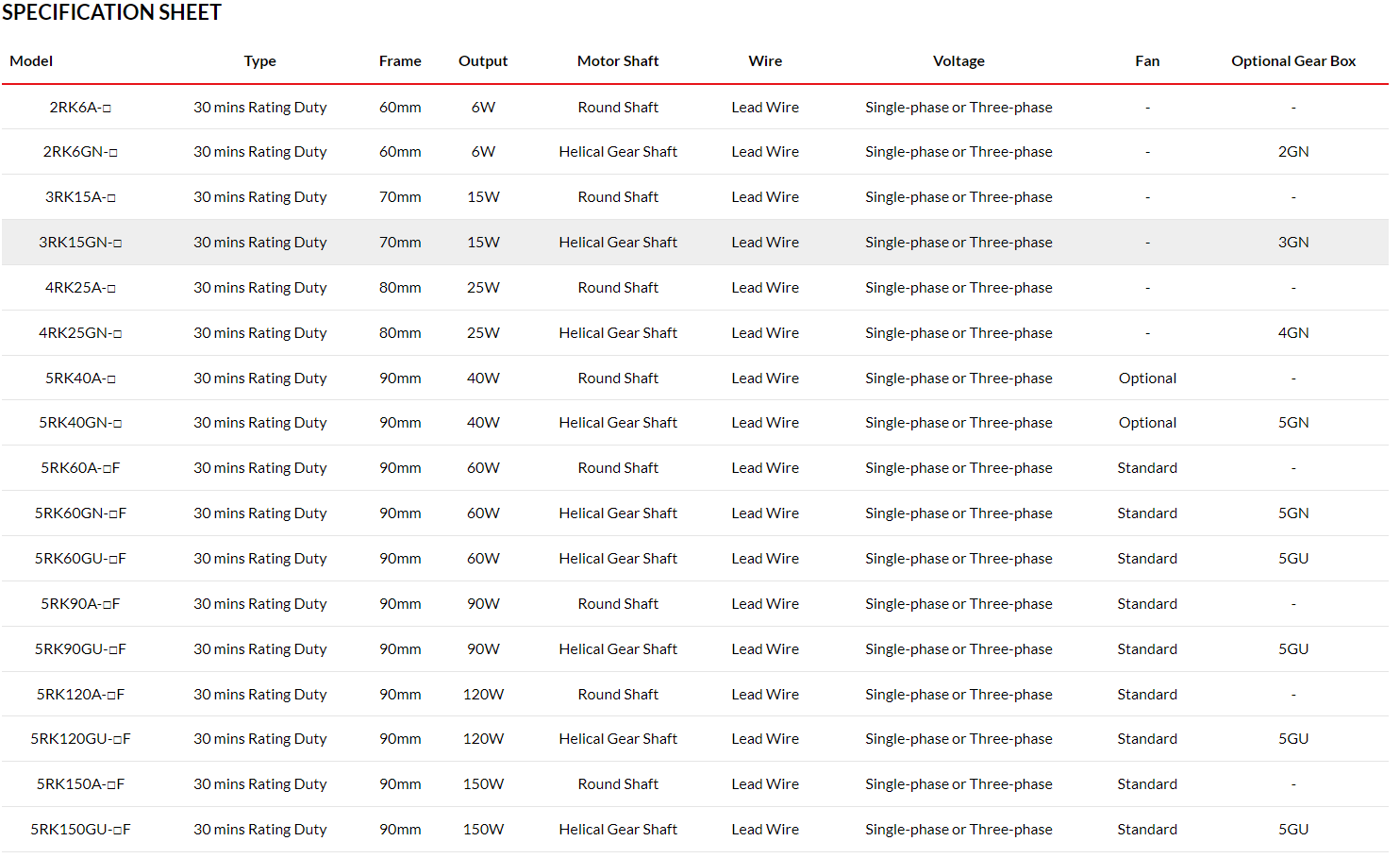Viewport: 1400px width, 858px height.
Task: Select model 2RK6A-□ cell
Action: click(x=80, y=108)
